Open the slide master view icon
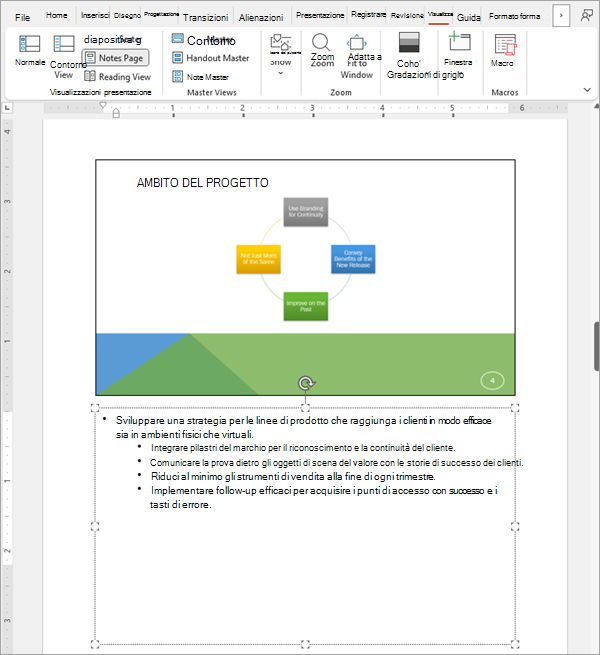600x655 pixels. coord(178,38)
